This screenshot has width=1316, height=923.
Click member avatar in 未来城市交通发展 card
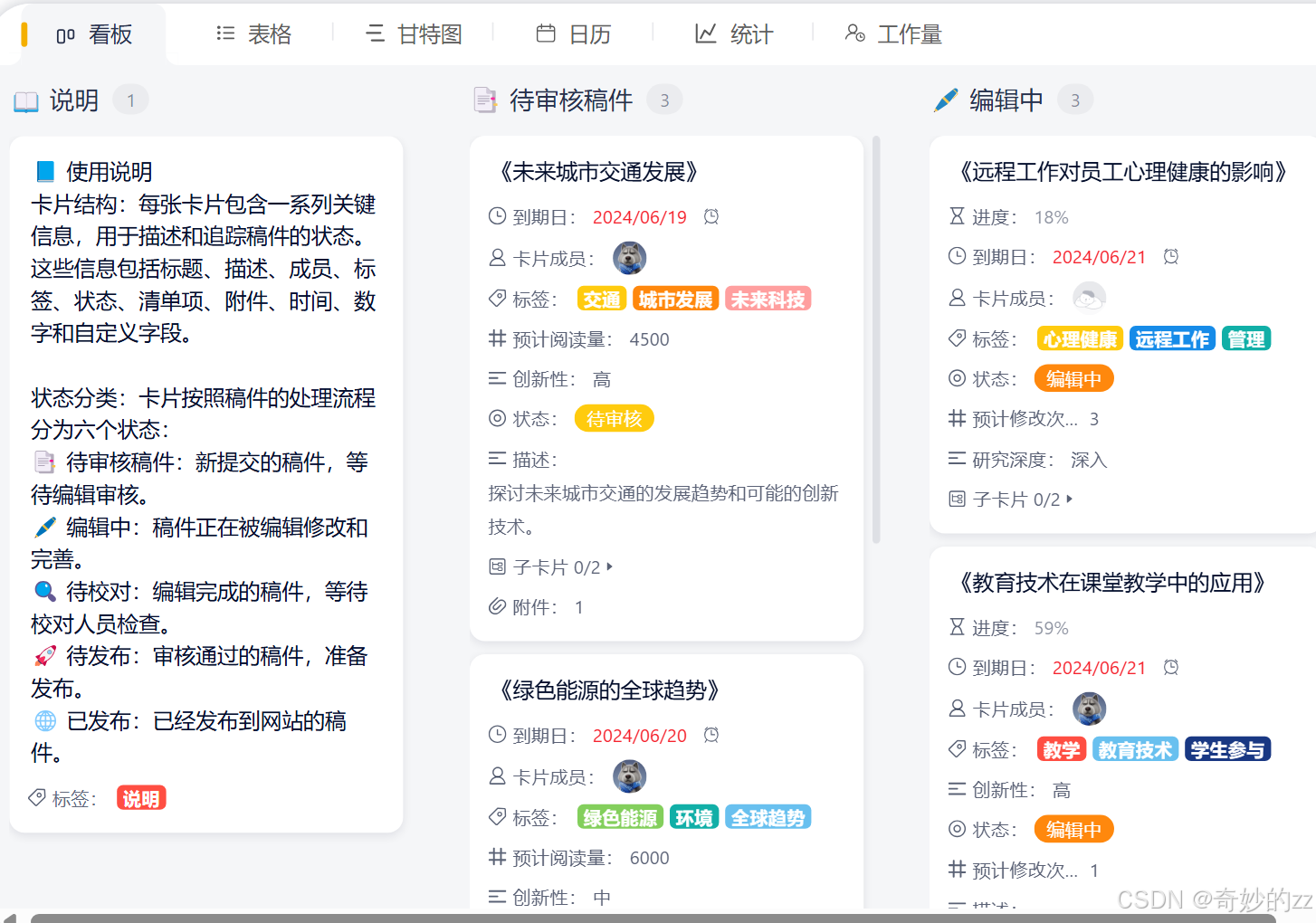pyautogui.click(x=630, y=258)
